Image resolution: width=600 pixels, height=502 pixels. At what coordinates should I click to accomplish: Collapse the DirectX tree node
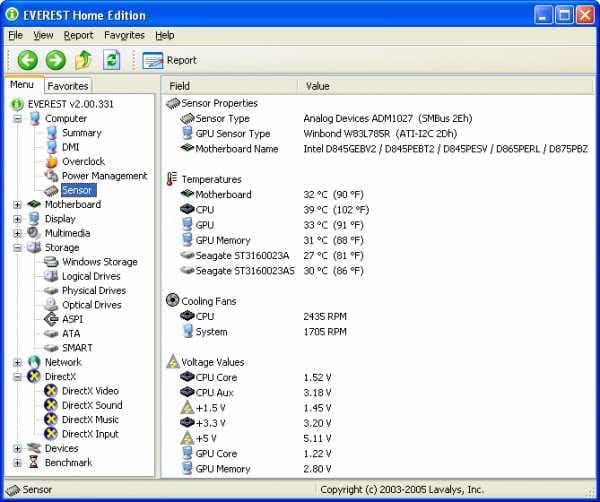tap(17, 377)
